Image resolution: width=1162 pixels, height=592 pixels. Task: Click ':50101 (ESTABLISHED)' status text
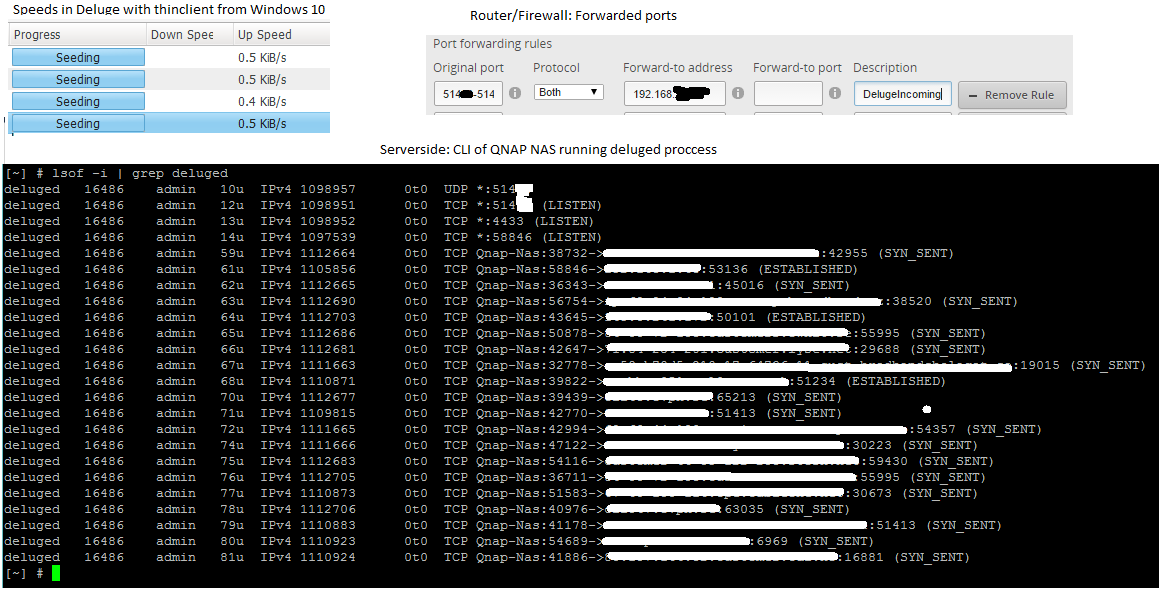coord(787,317)
